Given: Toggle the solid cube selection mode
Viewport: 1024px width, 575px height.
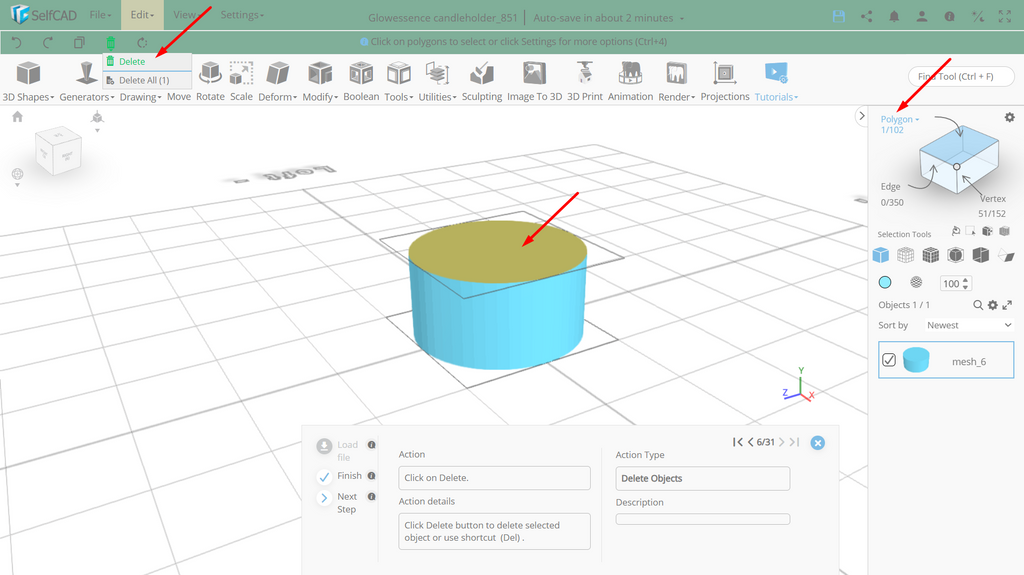Looking at the screenshot, I should point(880,255).
